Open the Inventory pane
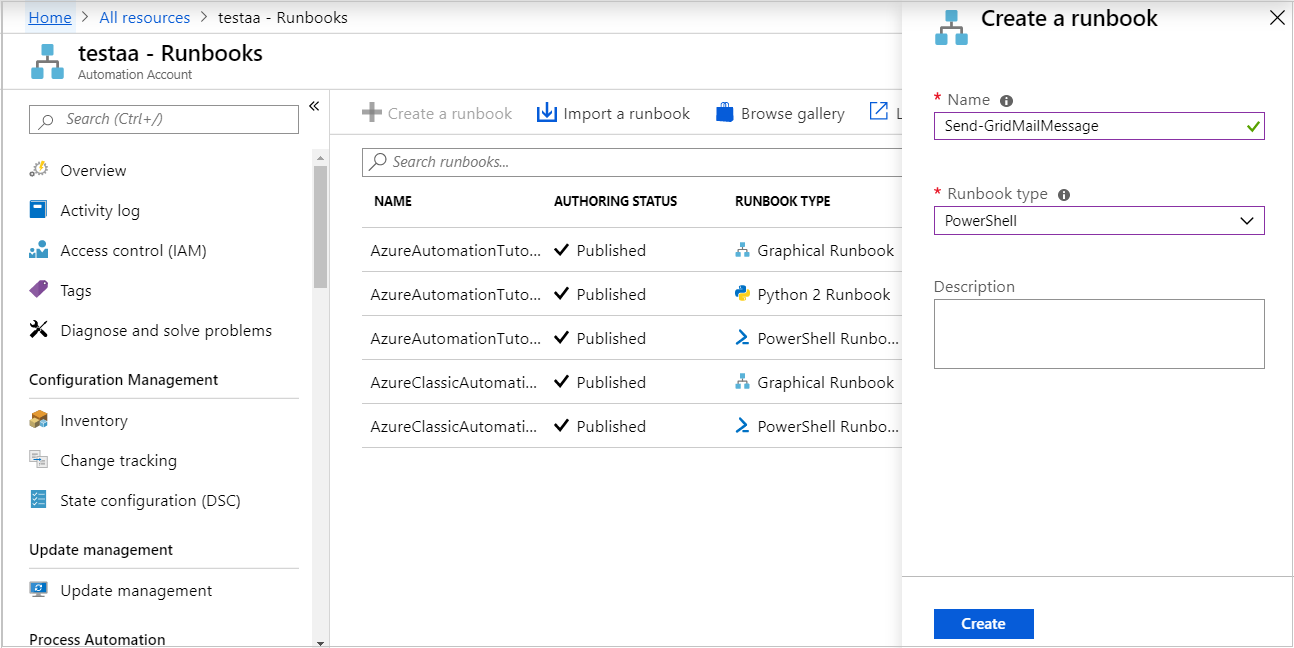The image size is (1294, 648). coord(92,420)
